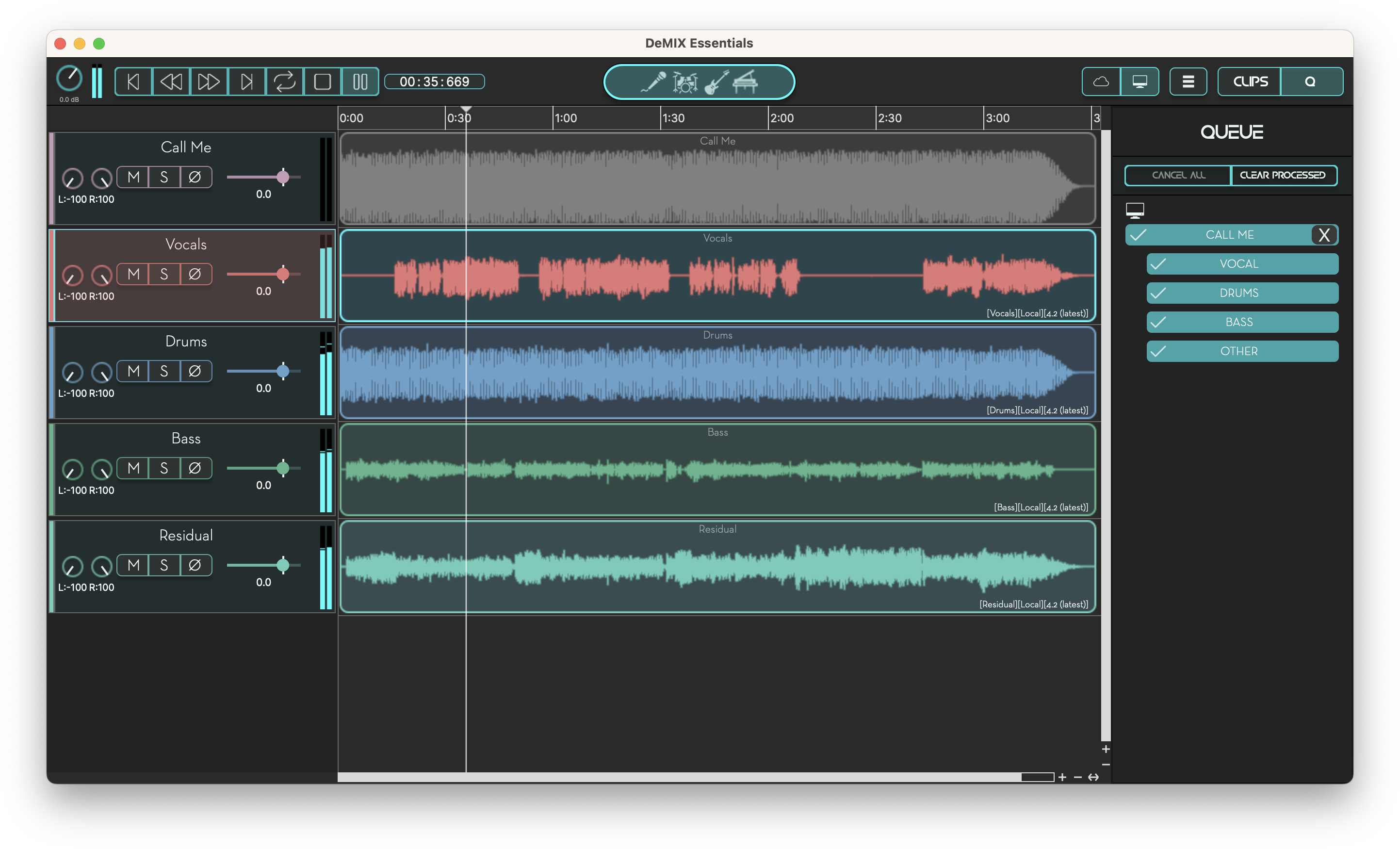Select the microphone vocals separation icon

click(x=654, y=82)
